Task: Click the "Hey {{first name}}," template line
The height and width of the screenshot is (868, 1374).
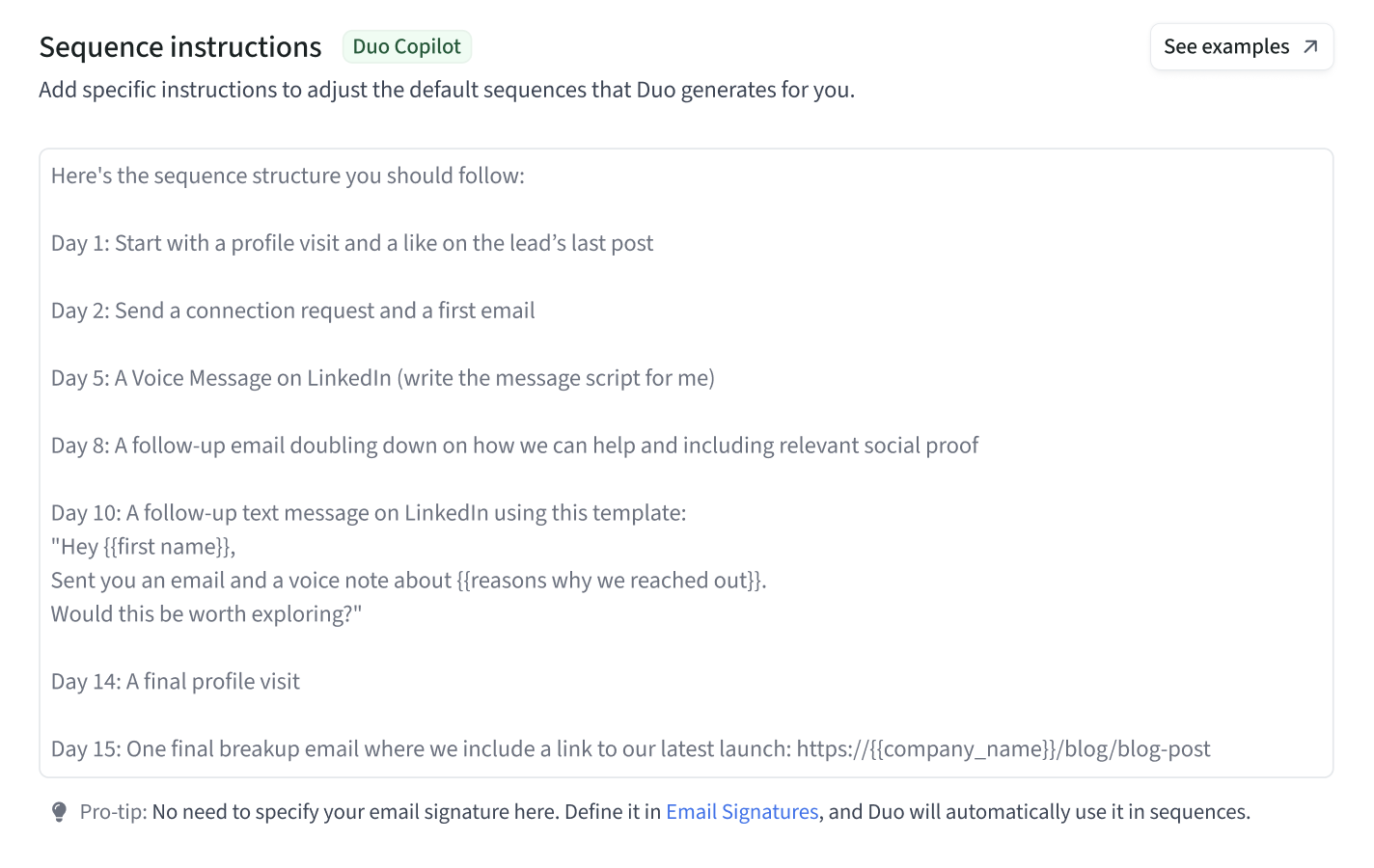Action: click(x=143, y=548)
